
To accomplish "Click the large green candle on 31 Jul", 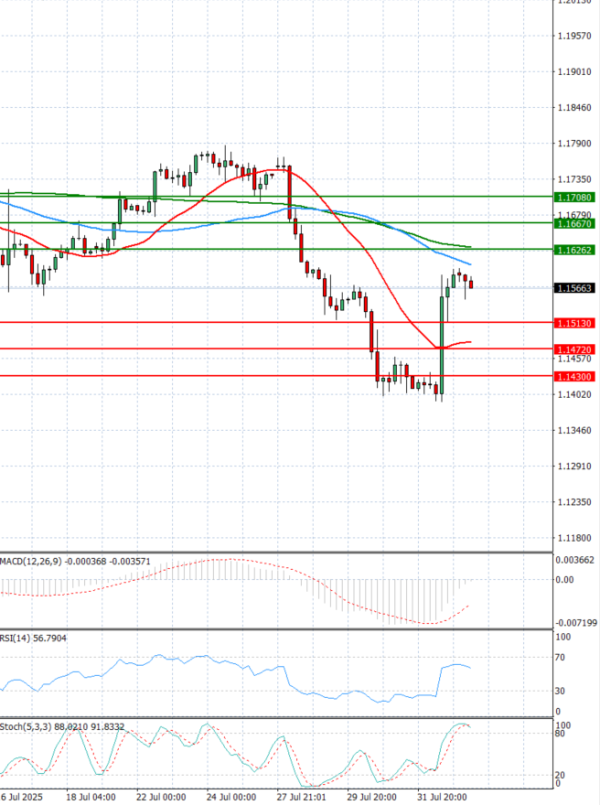I will (441, 345).
